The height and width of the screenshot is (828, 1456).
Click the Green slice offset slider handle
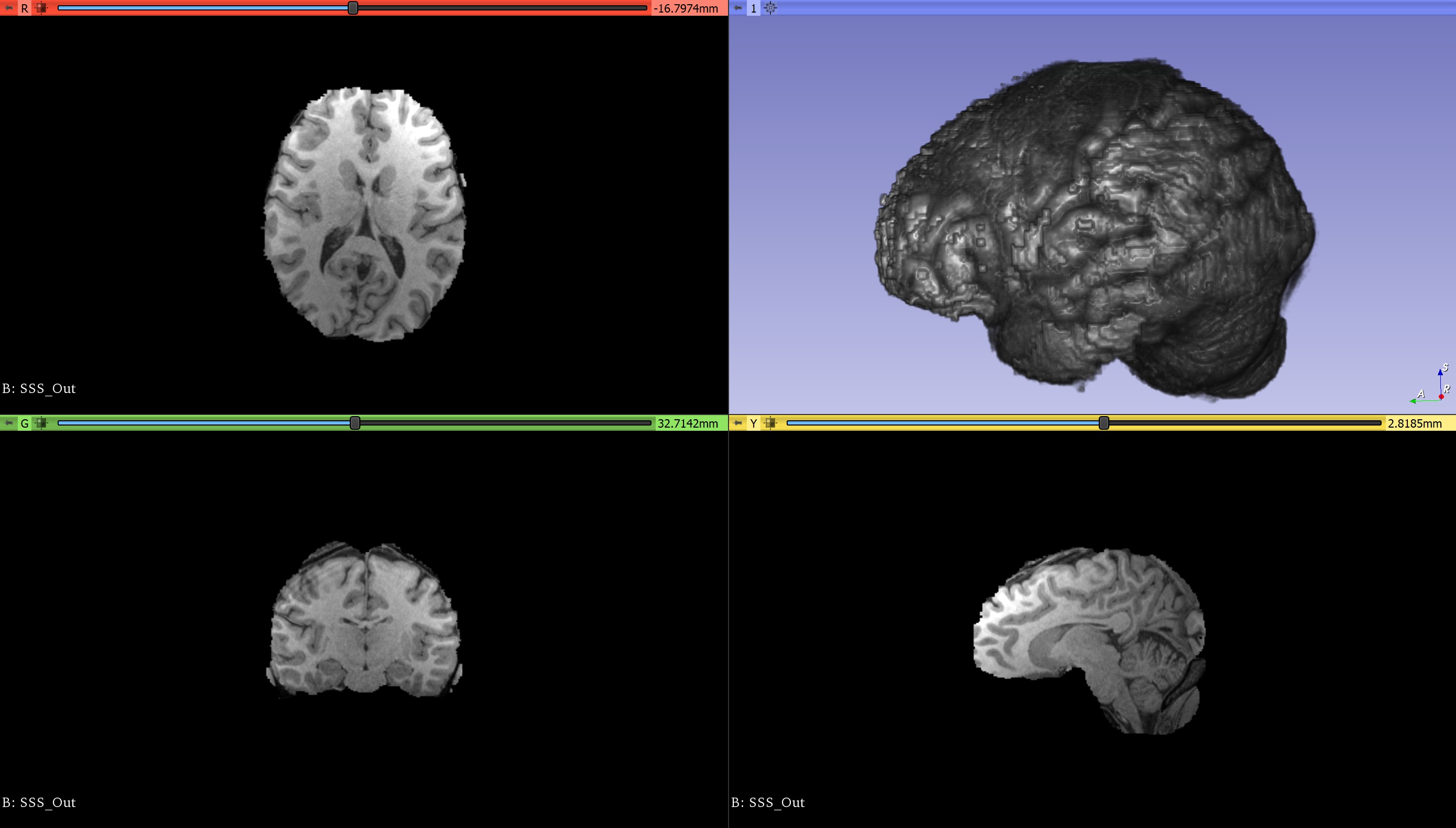pyautogui.click(x=355, y=422)
